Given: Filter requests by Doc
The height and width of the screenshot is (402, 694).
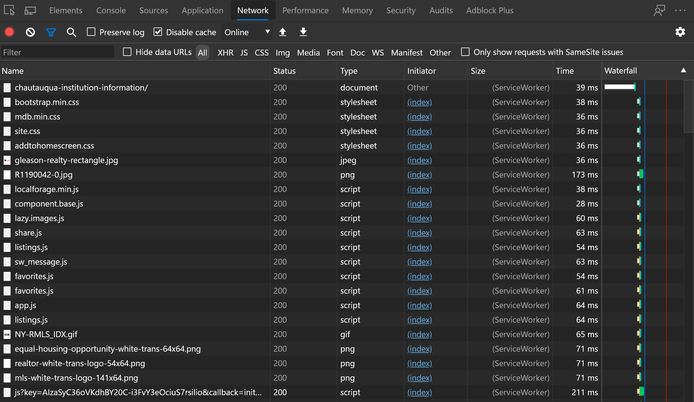Looking at the screenshot, I should tap(357, 52).
